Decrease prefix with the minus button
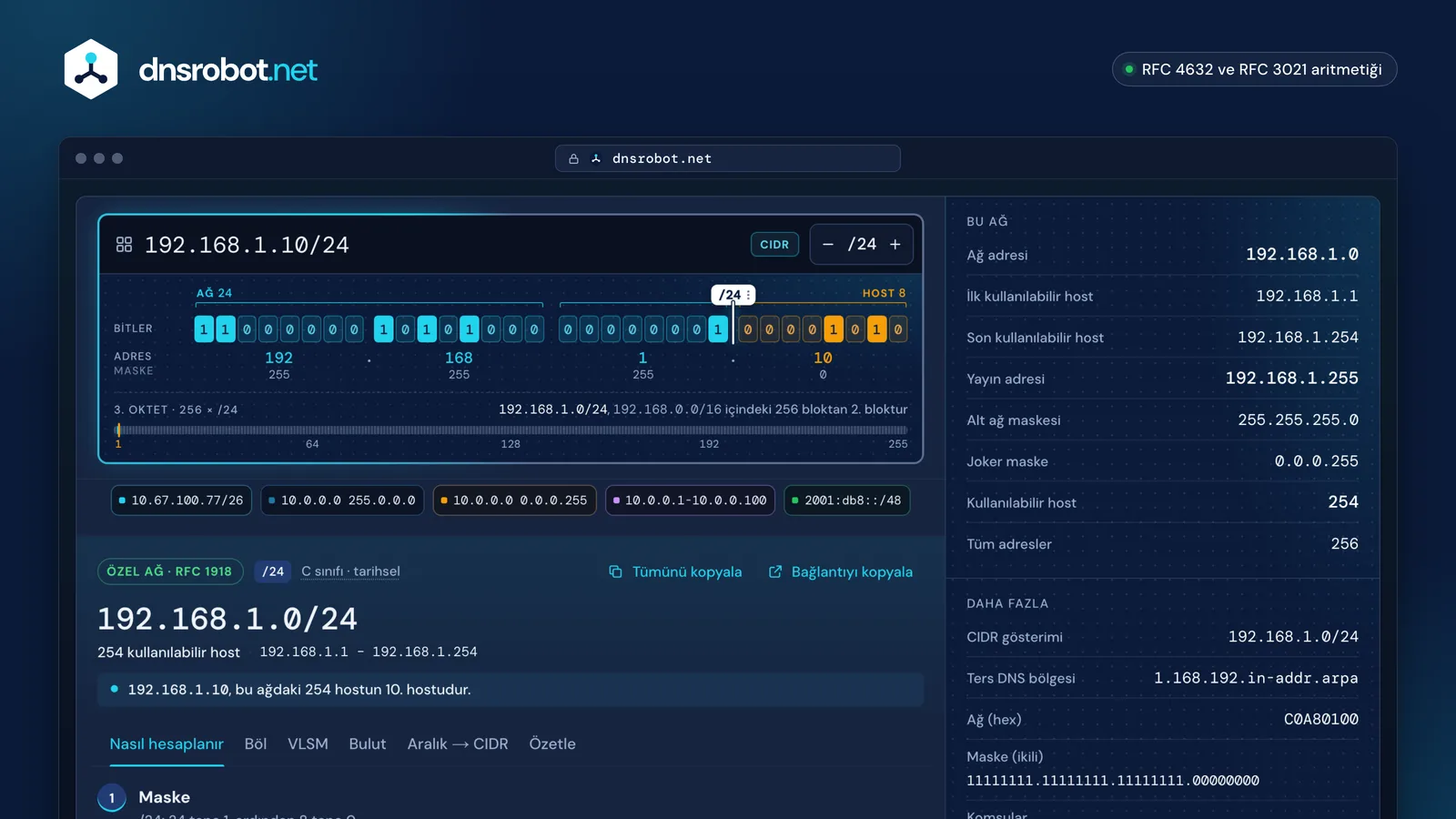This screenshot has height=819, width=1456. click(828, 245)
